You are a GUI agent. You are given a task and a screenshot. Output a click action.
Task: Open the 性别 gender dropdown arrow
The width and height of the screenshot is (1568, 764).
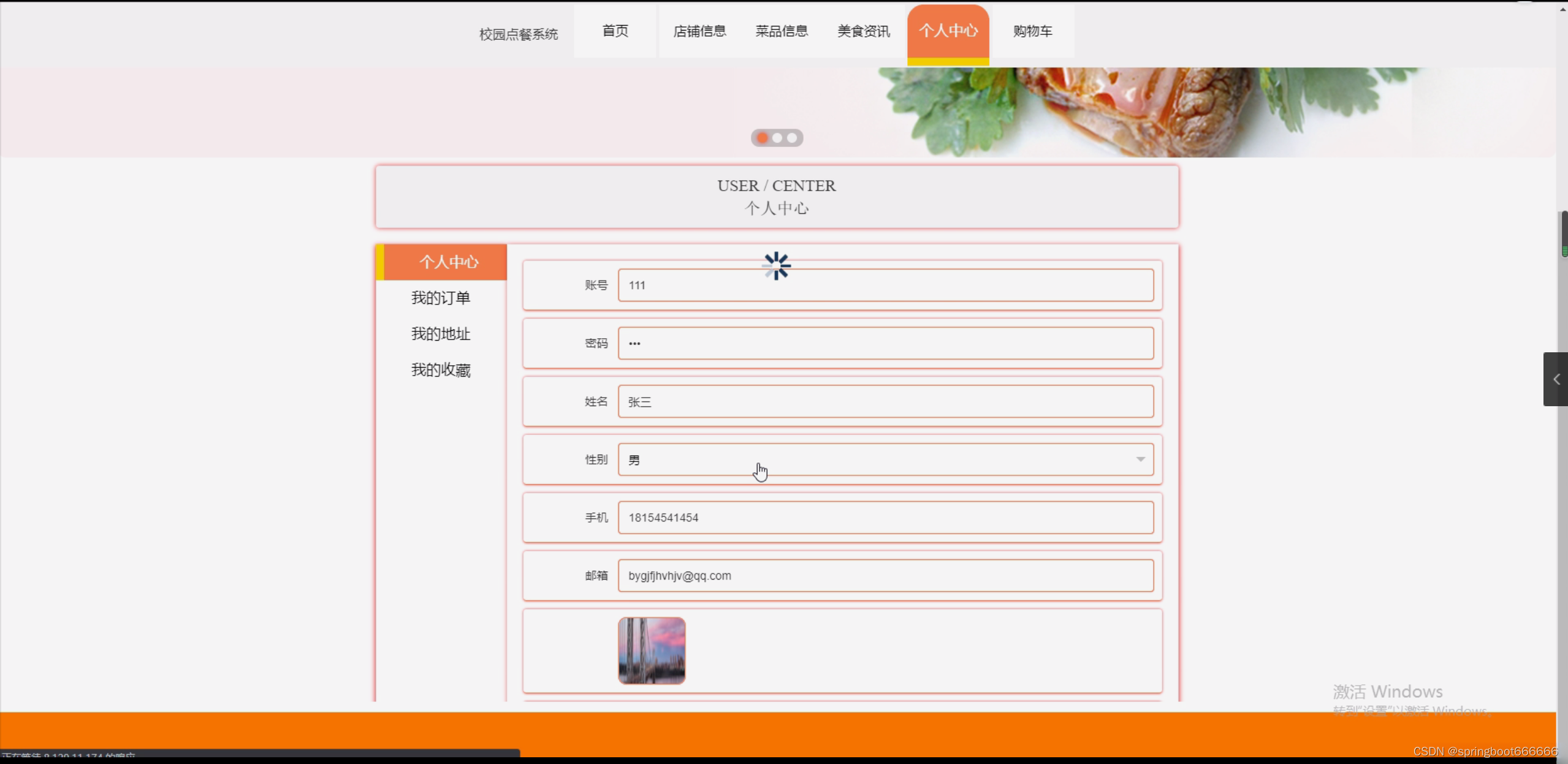pyautogui.click(x=1140, y=460)
